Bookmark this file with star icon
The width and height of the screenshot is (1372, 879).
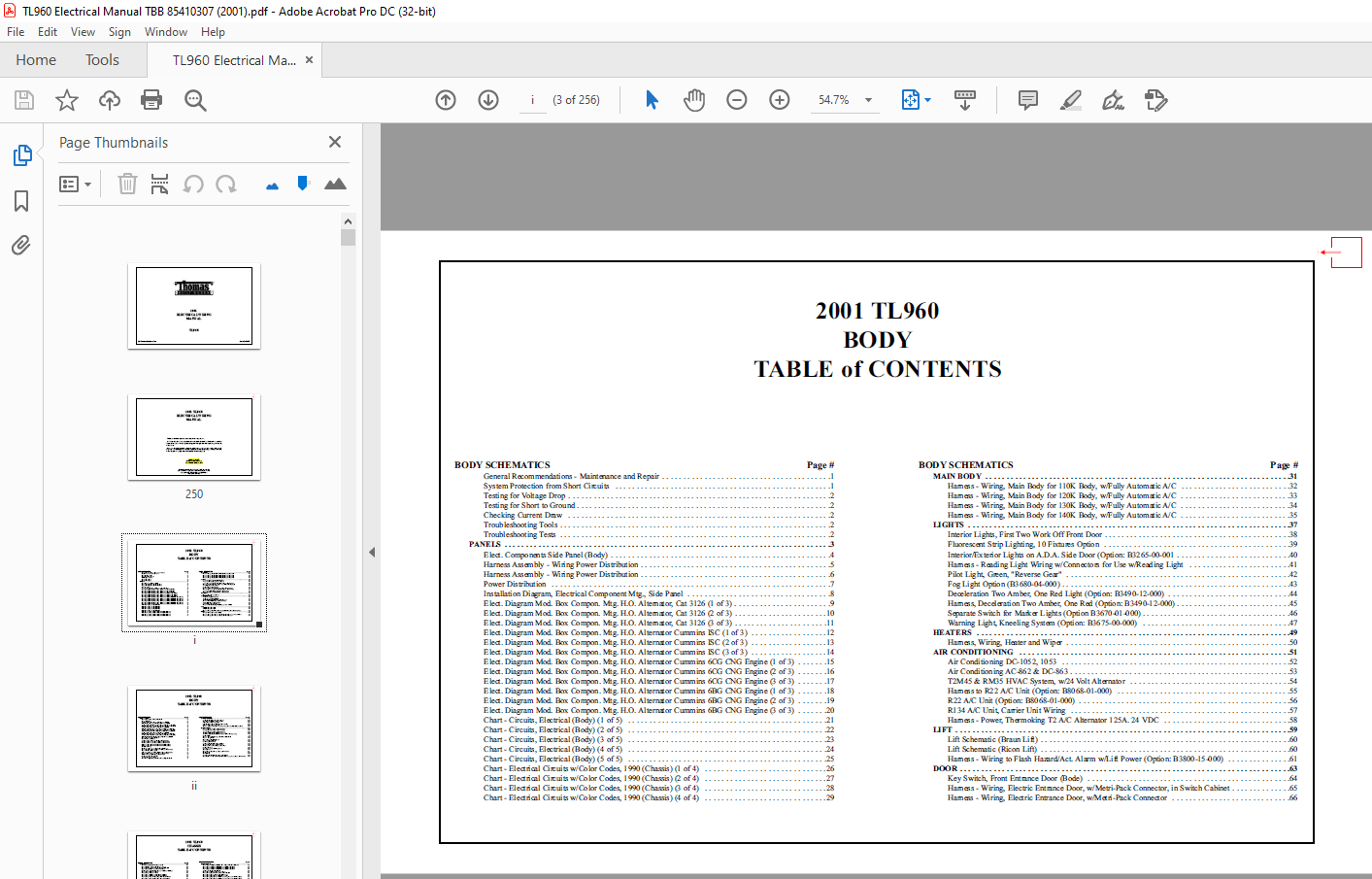pos(67,100)
